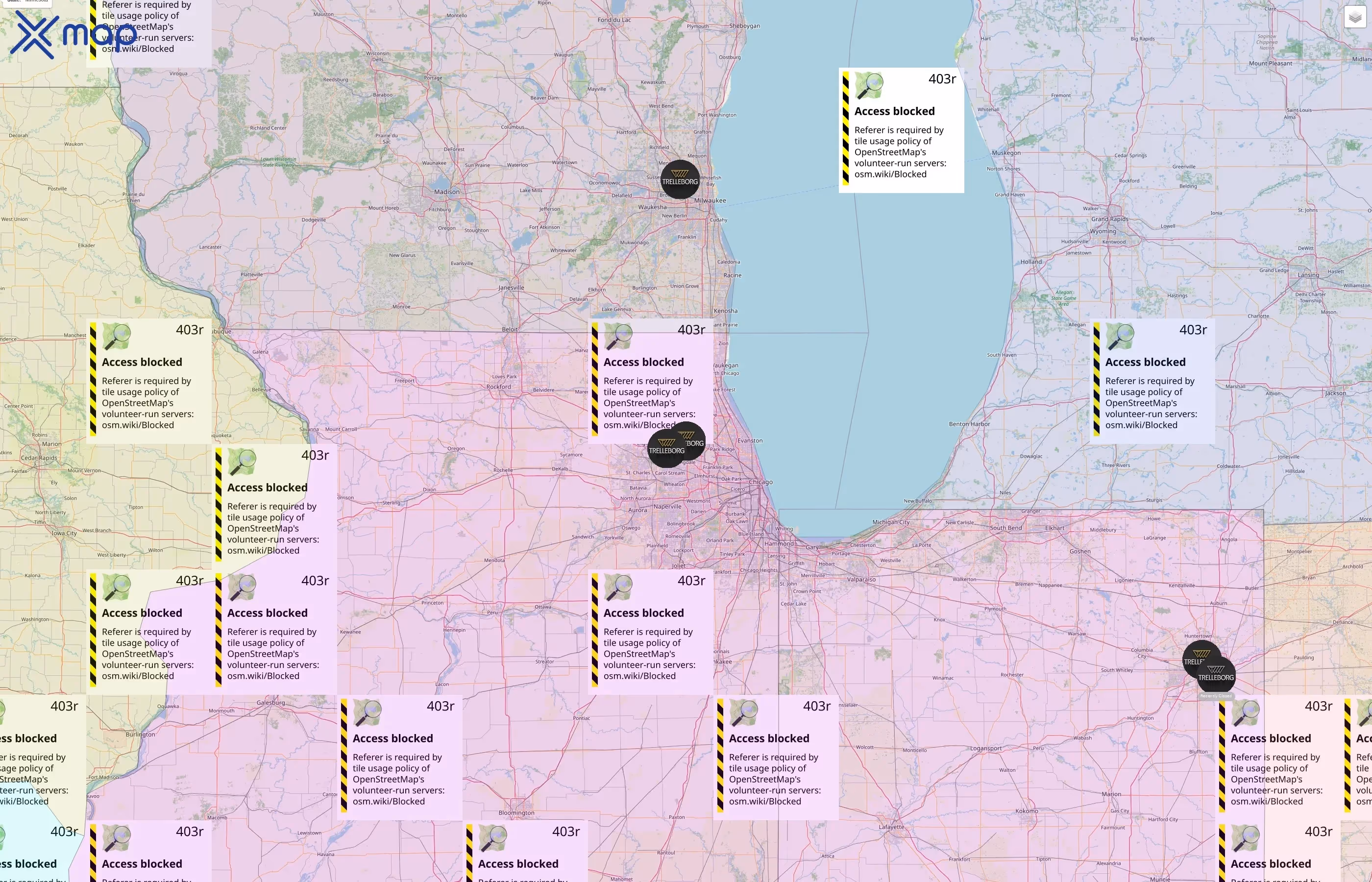
Task: Click the Cedar Rapids city label
Action: coord(39,458)
